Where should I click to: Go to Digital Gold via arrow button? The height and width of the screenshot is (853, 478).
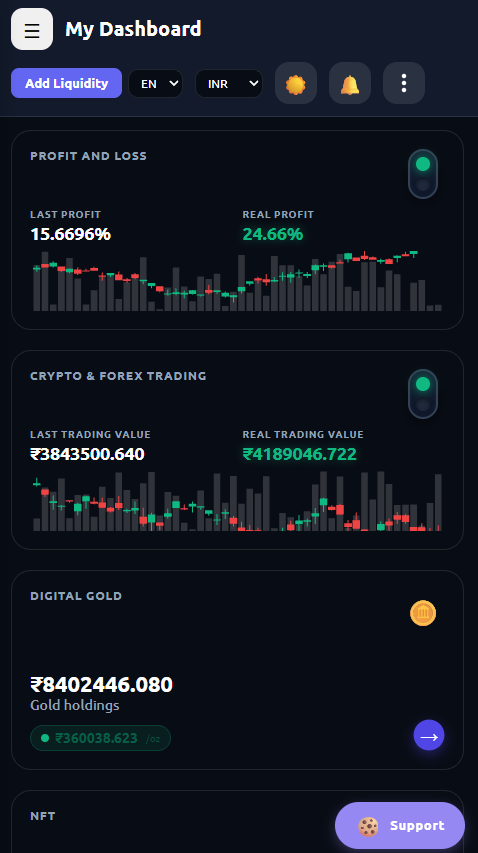429,735
